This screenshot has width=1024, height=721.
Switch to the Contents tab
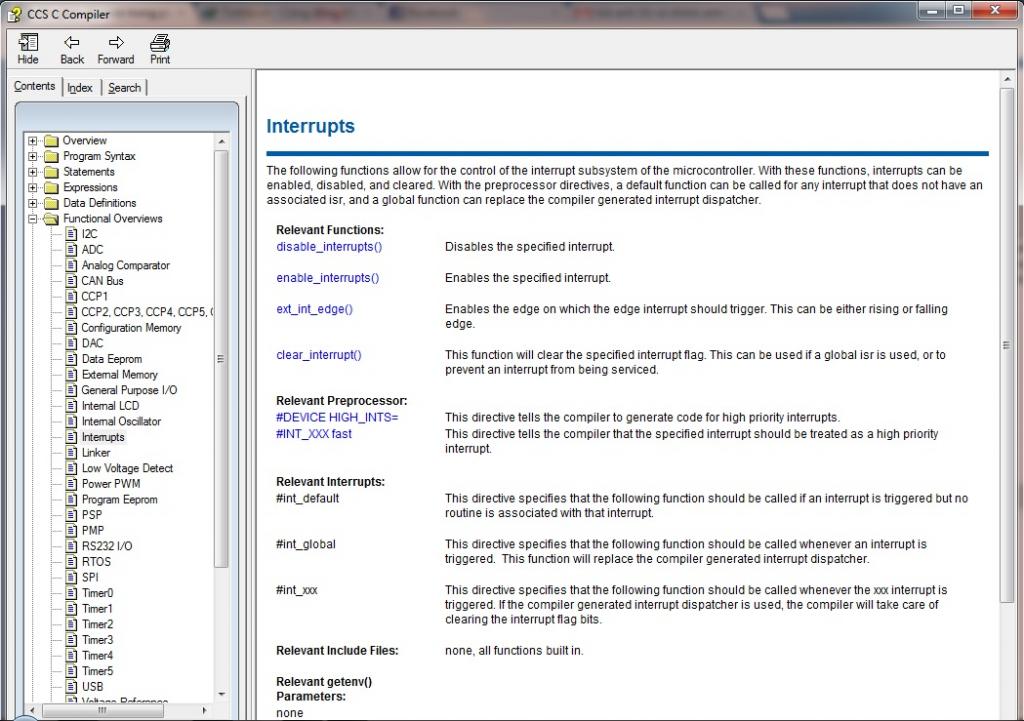(x=35, y=86)
